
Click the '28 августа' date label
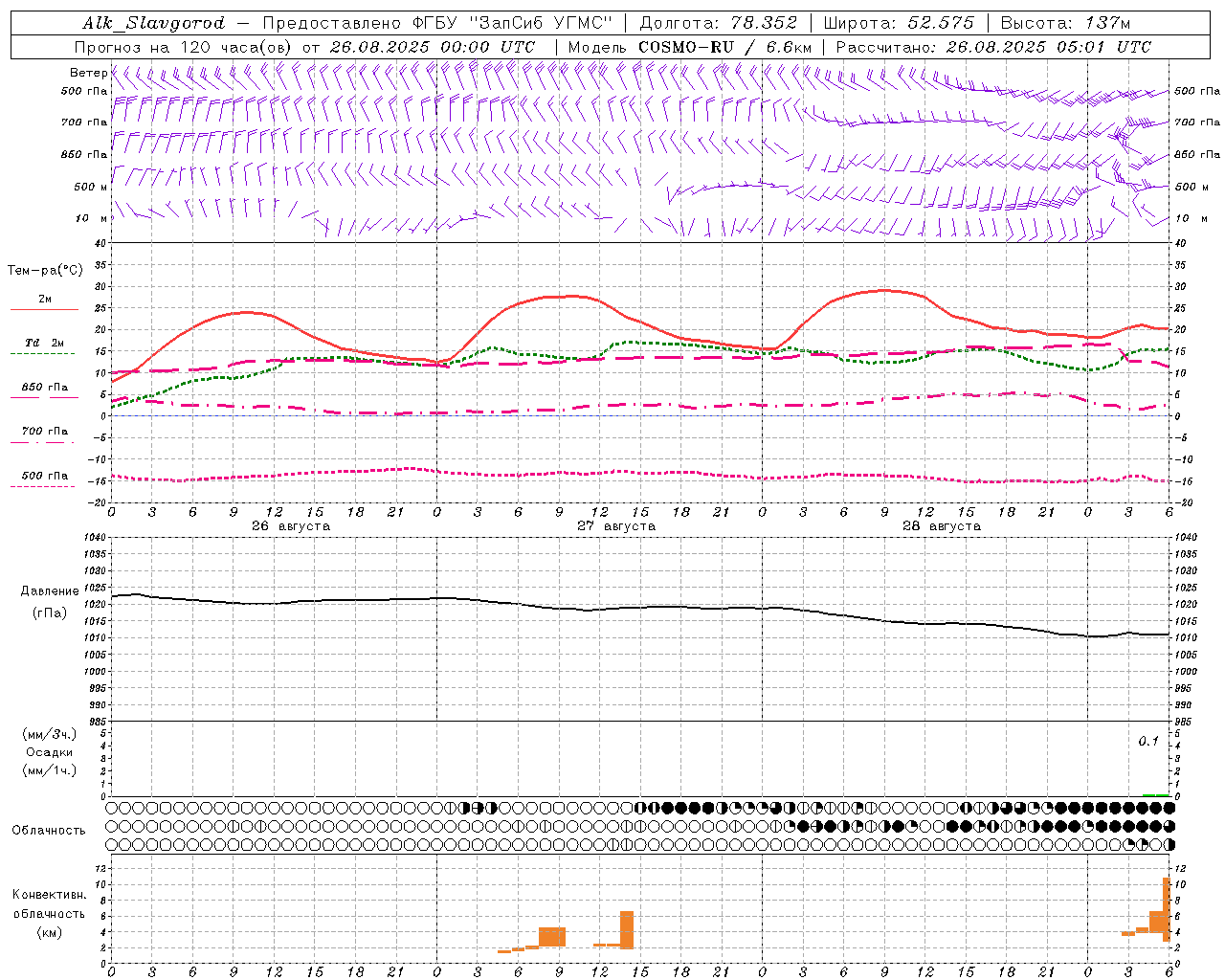[x=942, y=526]
